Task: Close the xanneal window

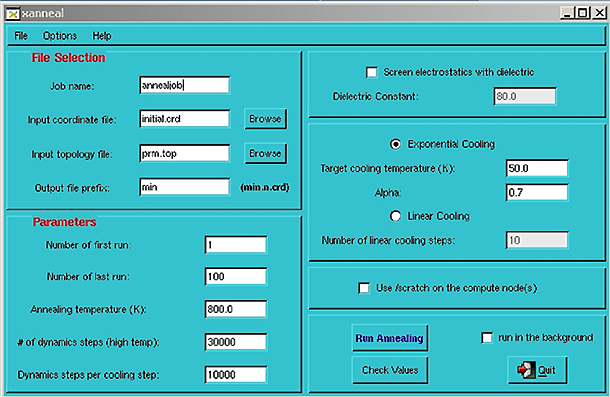Action: coord(599,13)
